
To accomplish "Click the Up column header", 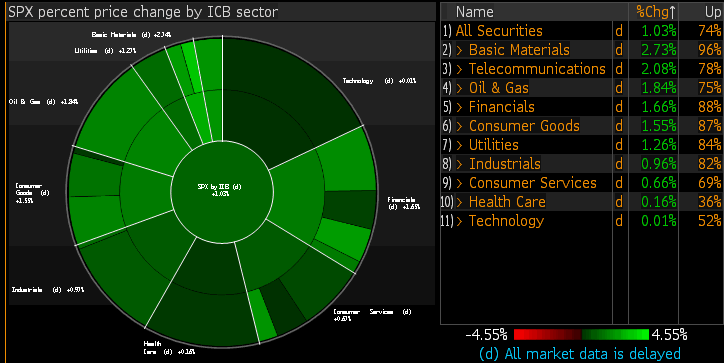I will [x=712, y=12].
